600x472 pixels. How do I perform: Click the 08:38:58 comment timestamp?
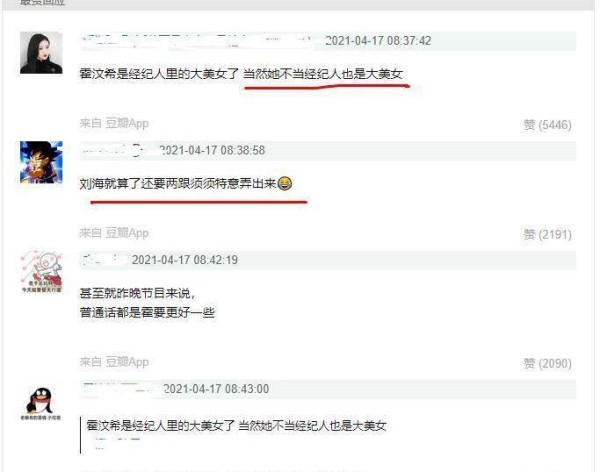[x=212, y=150]
